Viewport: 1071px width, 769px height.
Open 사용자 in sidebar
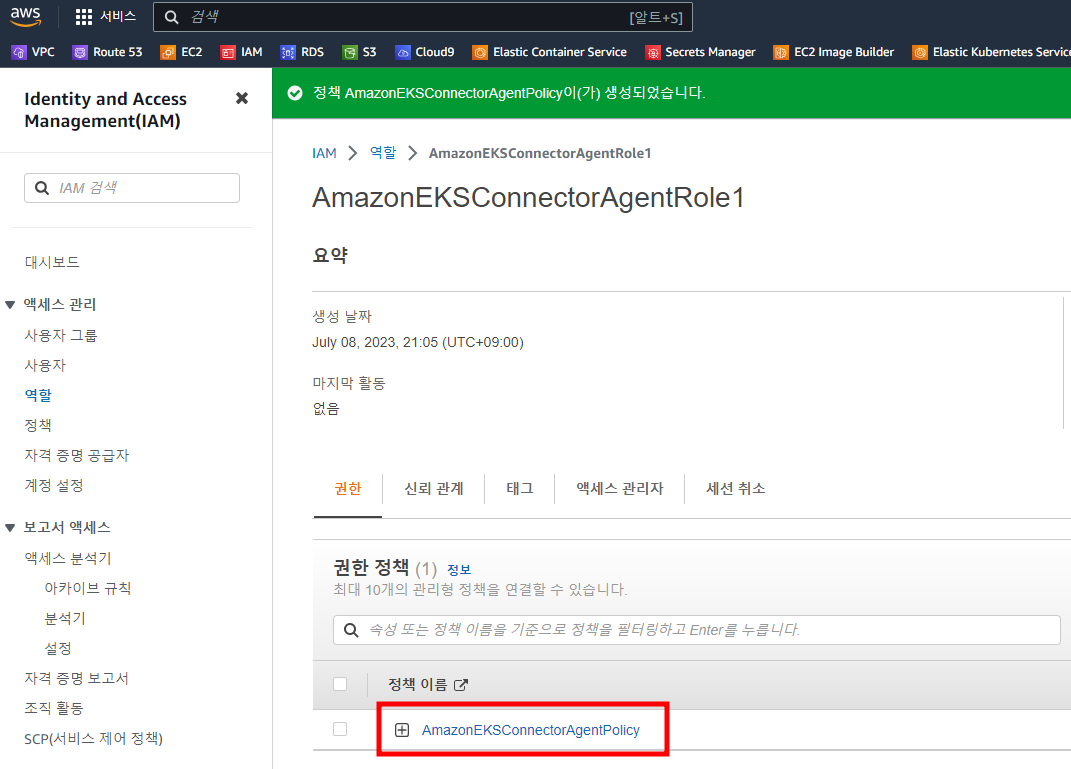[45, 365]
